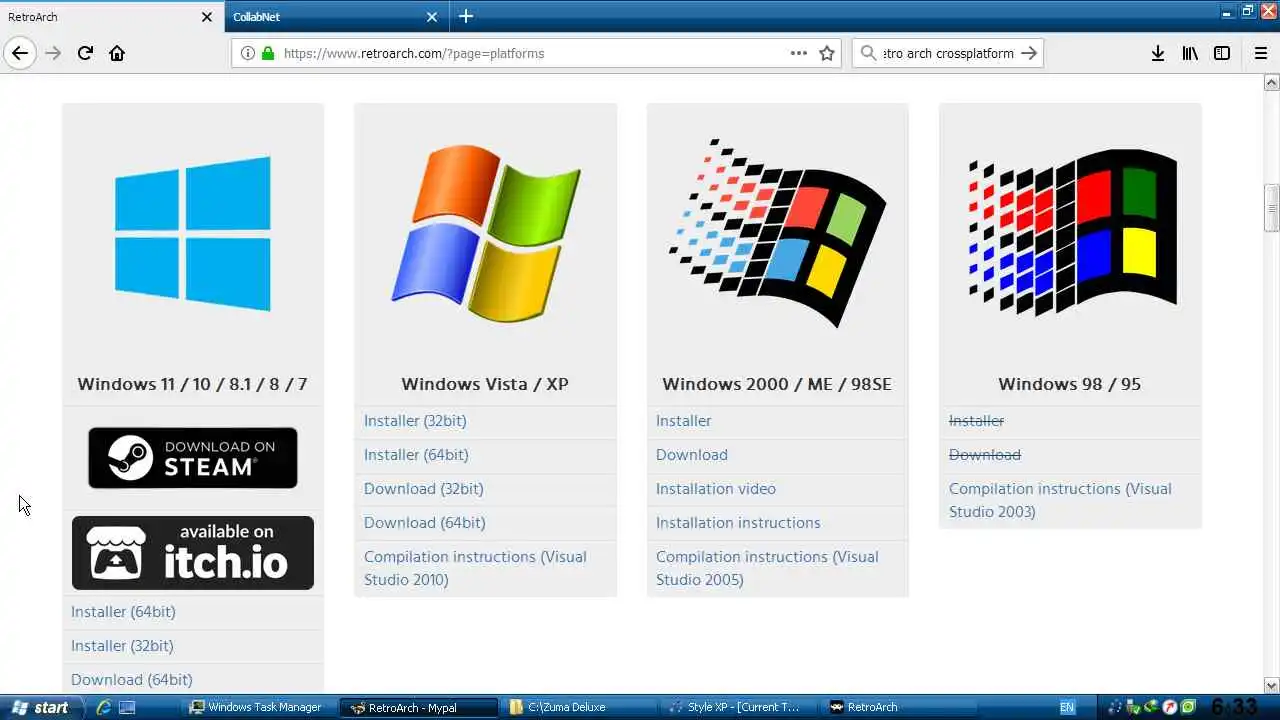Open Installer link for Windows 2000/ME/98SE
This screenshot has height=720, width=1280.
coord(684,420)
